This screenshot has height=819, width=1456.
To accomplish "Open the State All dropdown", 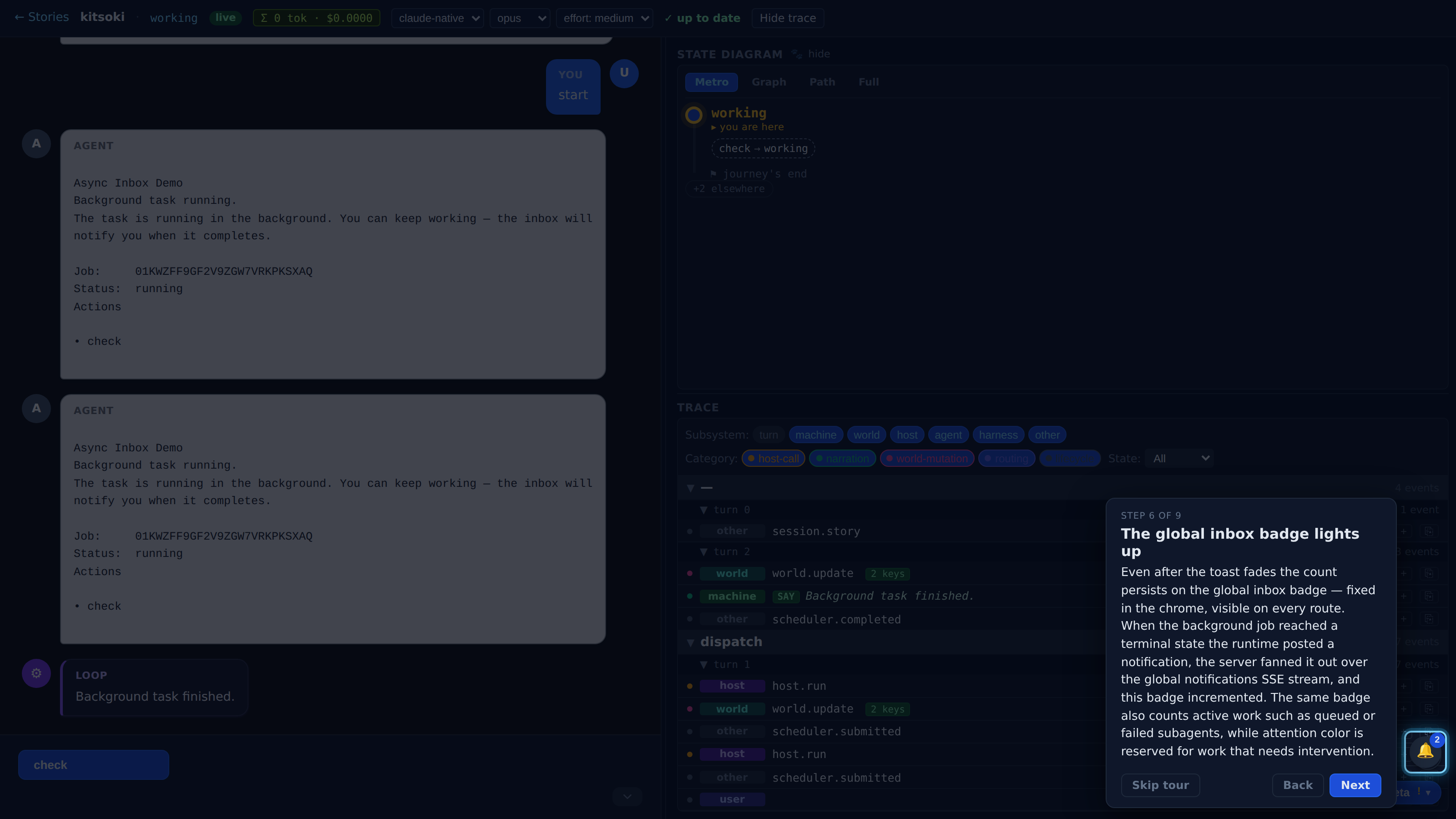I will [x=1179, y=458].
